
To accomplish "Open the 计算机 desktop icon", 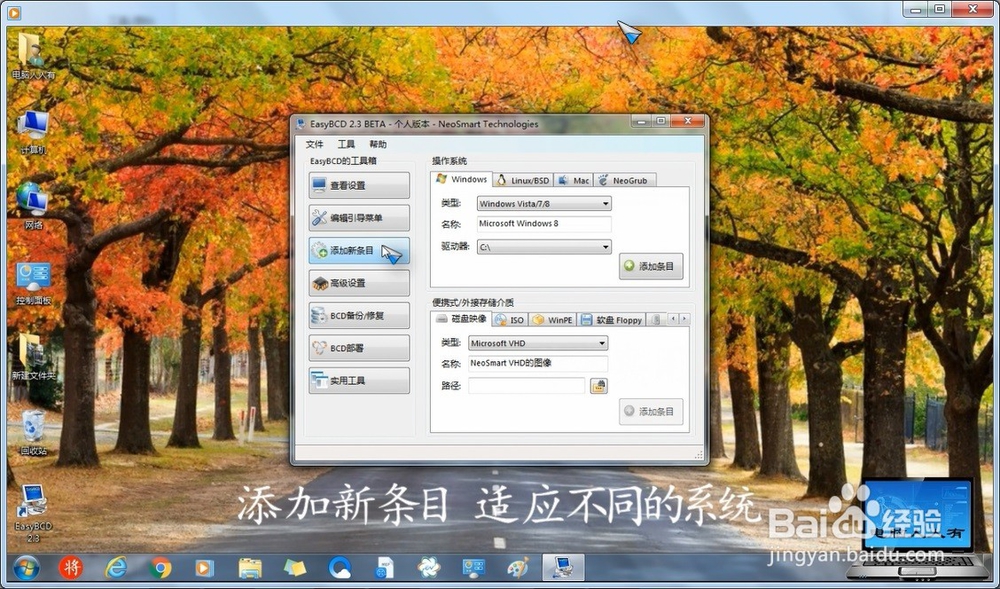I will click(33, 132).
